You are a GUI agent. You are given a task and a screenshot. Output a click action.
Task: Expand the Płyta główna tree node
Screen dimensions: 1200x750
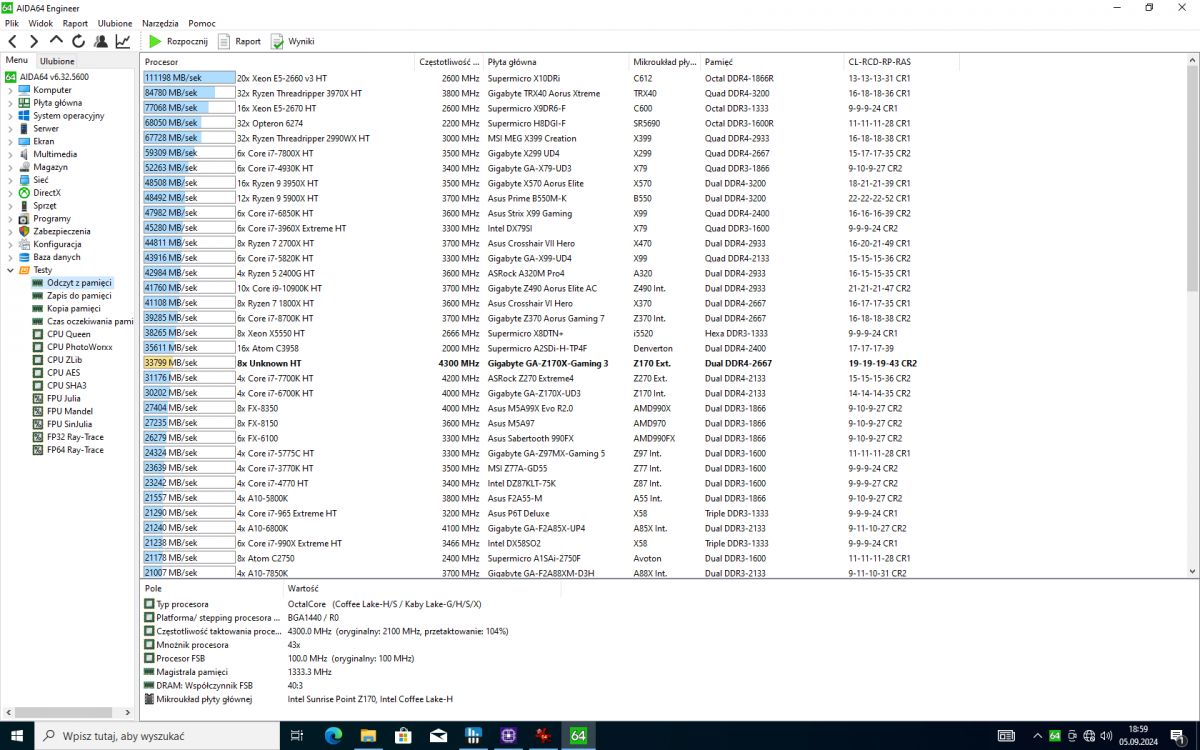click(x=11, y=103)
